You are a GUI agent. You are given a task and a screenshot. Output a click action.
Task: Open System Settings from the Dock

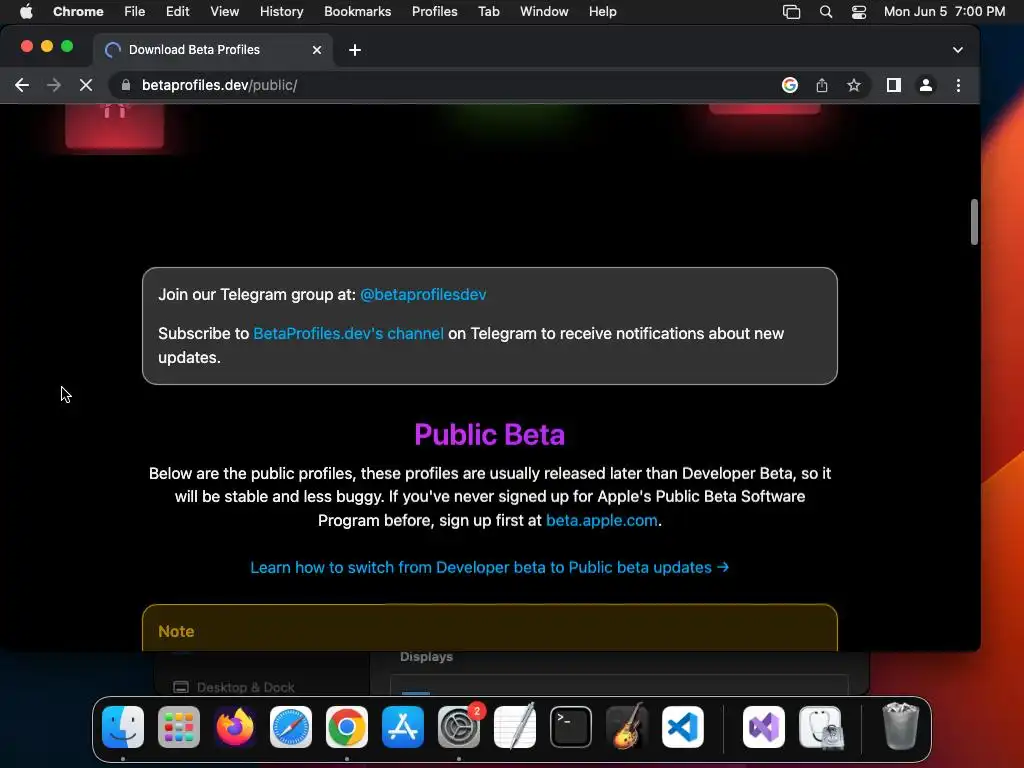tap(459, 727)
